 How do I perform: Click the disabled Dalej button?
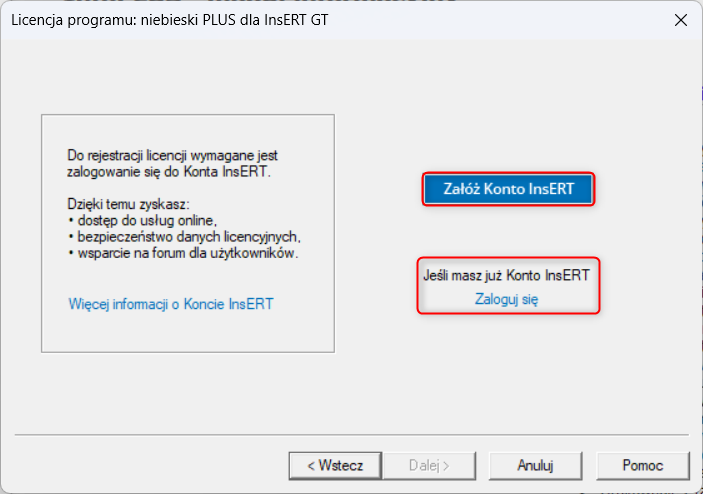pyautogui.click(x=429, y=465)
